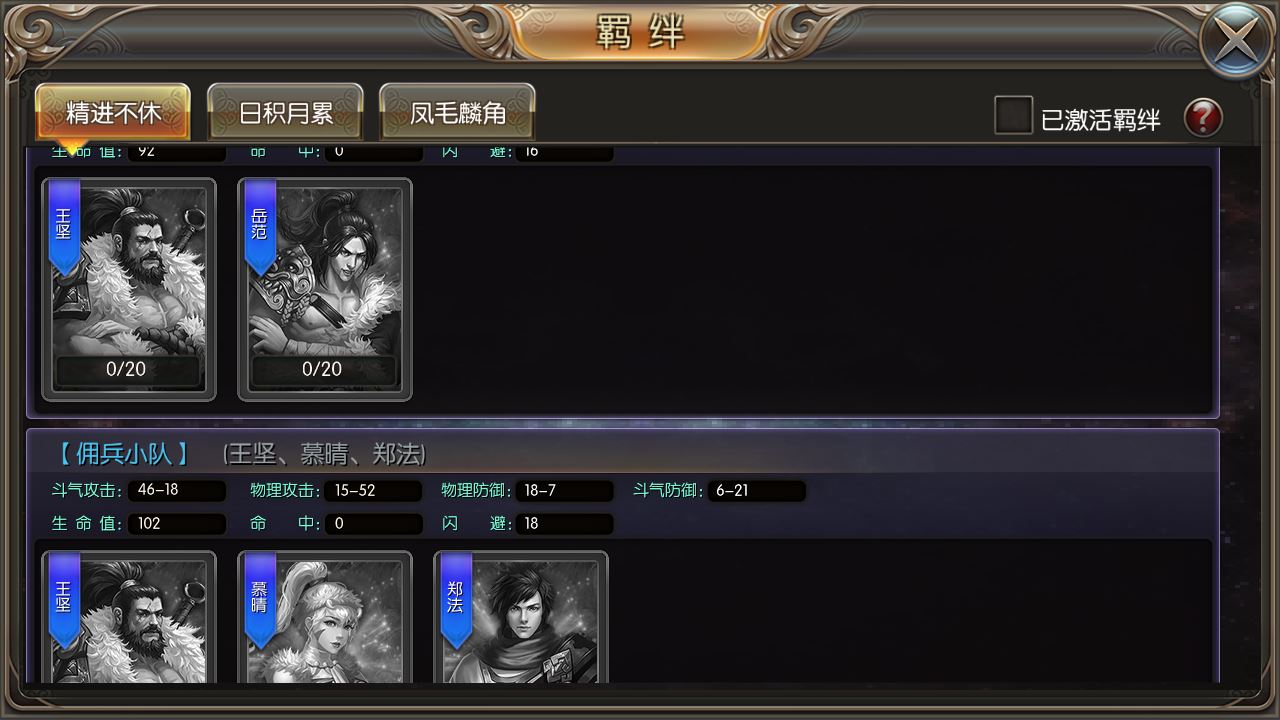Close the 羁绊 panel with X button
Screen dimensions: 1280x720
1236,42
